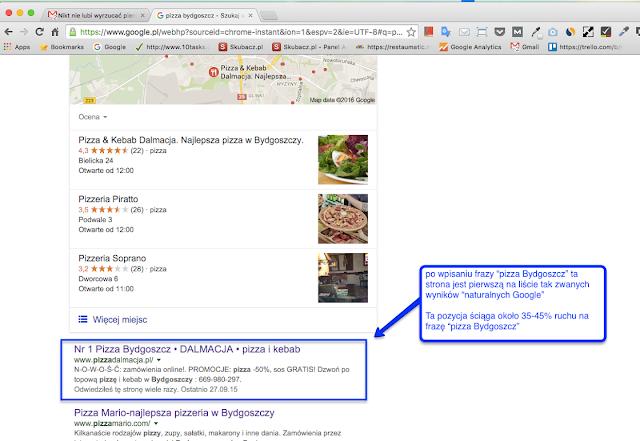Viewport: 640px width, 441px height.
Task: Open the red book extension icon
Action: [x=428, y=31]
